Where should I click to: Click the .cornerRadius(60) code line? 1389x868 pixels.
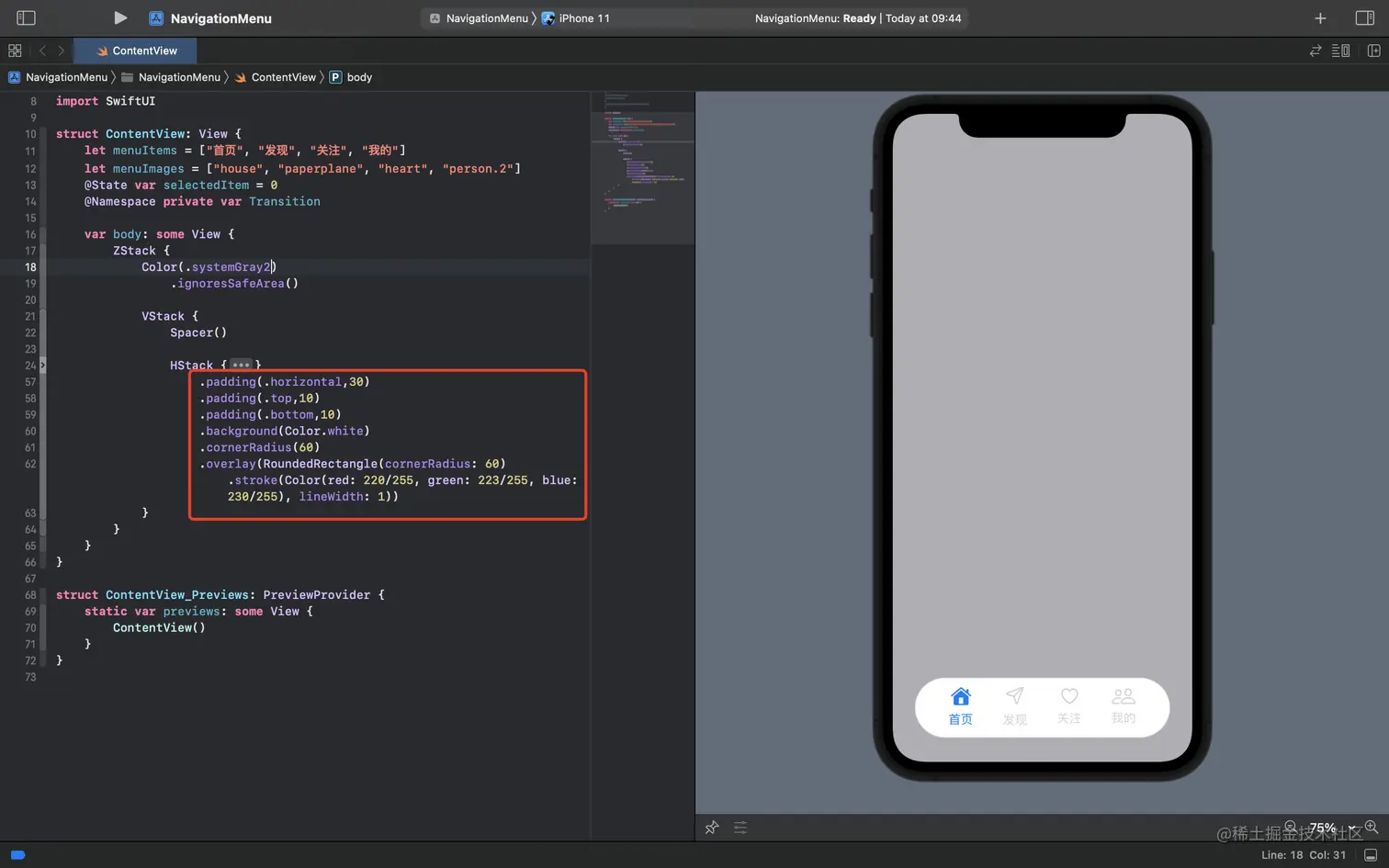coord(259,447)
